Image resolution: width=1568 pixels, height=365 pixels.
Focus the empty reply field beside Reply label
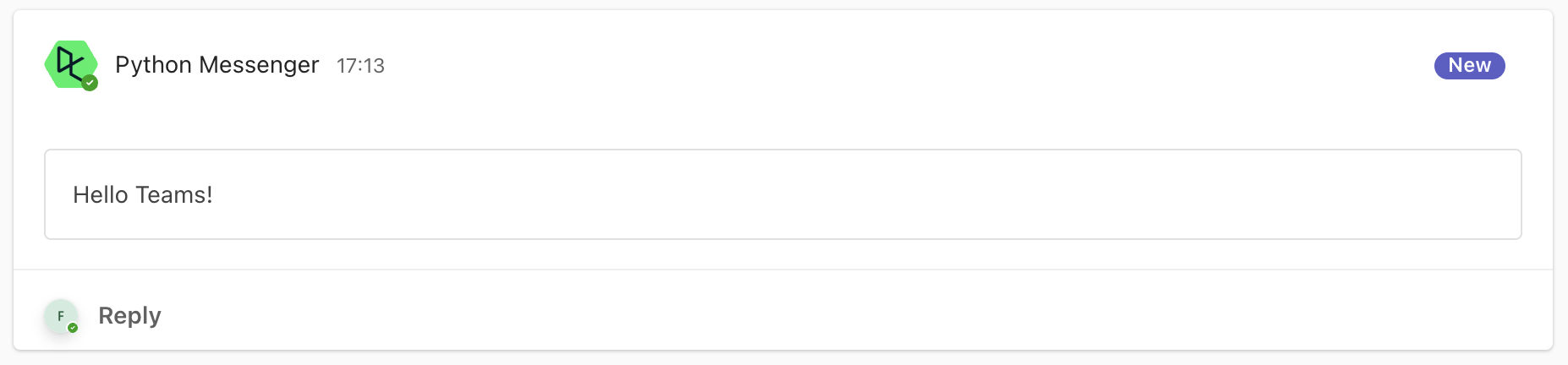click(846, 315)
